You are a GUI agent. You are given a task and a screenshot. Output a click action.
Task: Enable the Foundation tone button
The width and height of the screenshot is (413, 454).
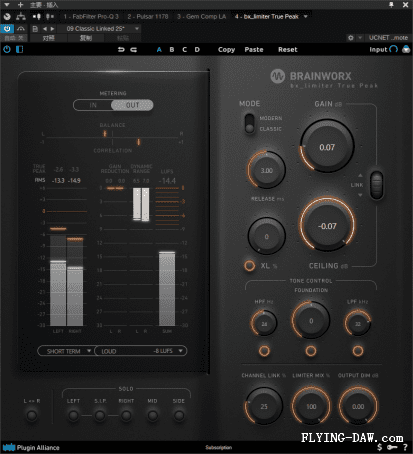pyautogui.click(x=311, y=351)
